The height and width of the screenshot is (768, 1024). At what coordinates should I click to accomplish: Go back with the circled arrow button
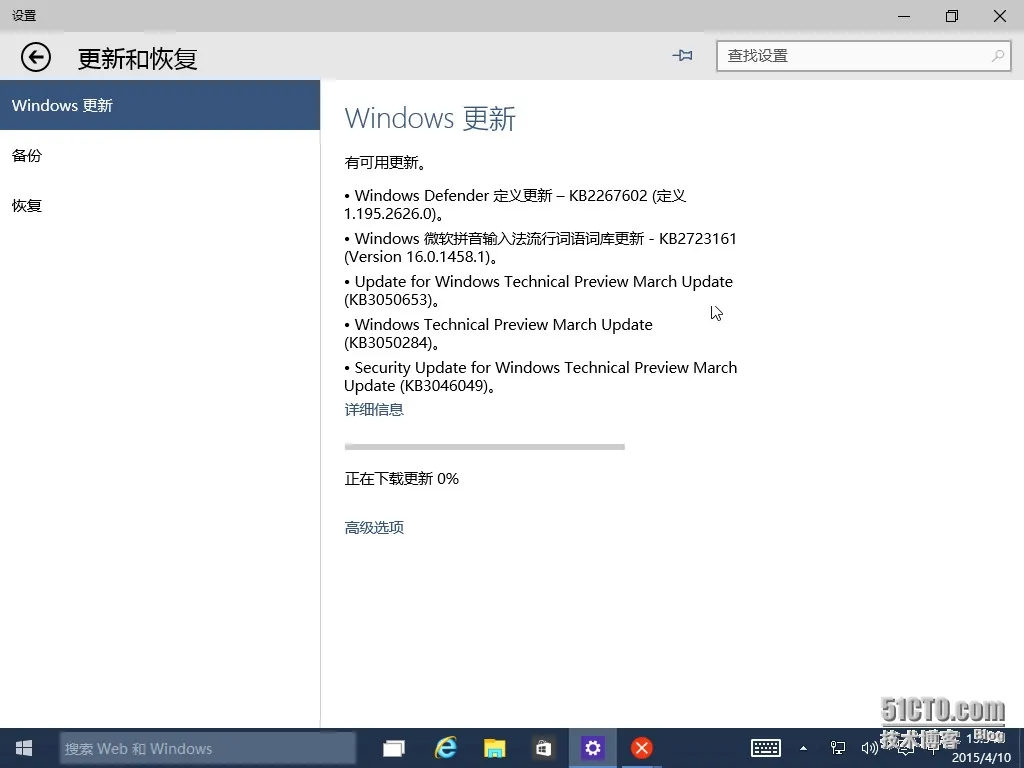pyautogui.click(x=35, y=57)
